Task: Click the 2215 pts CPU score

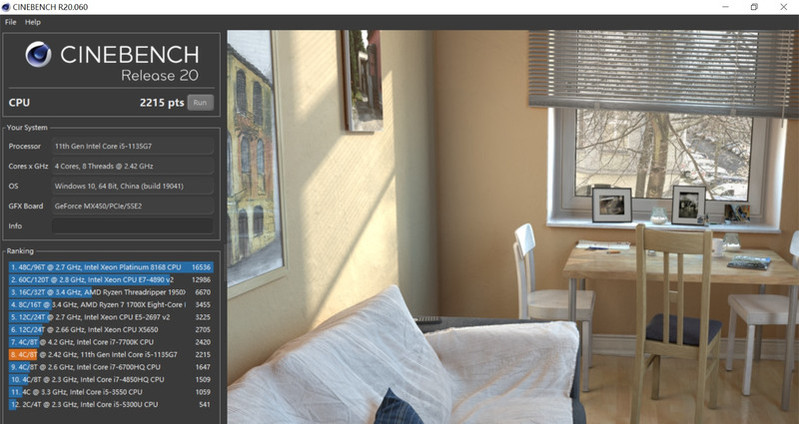Action: [x=162, y=102]
